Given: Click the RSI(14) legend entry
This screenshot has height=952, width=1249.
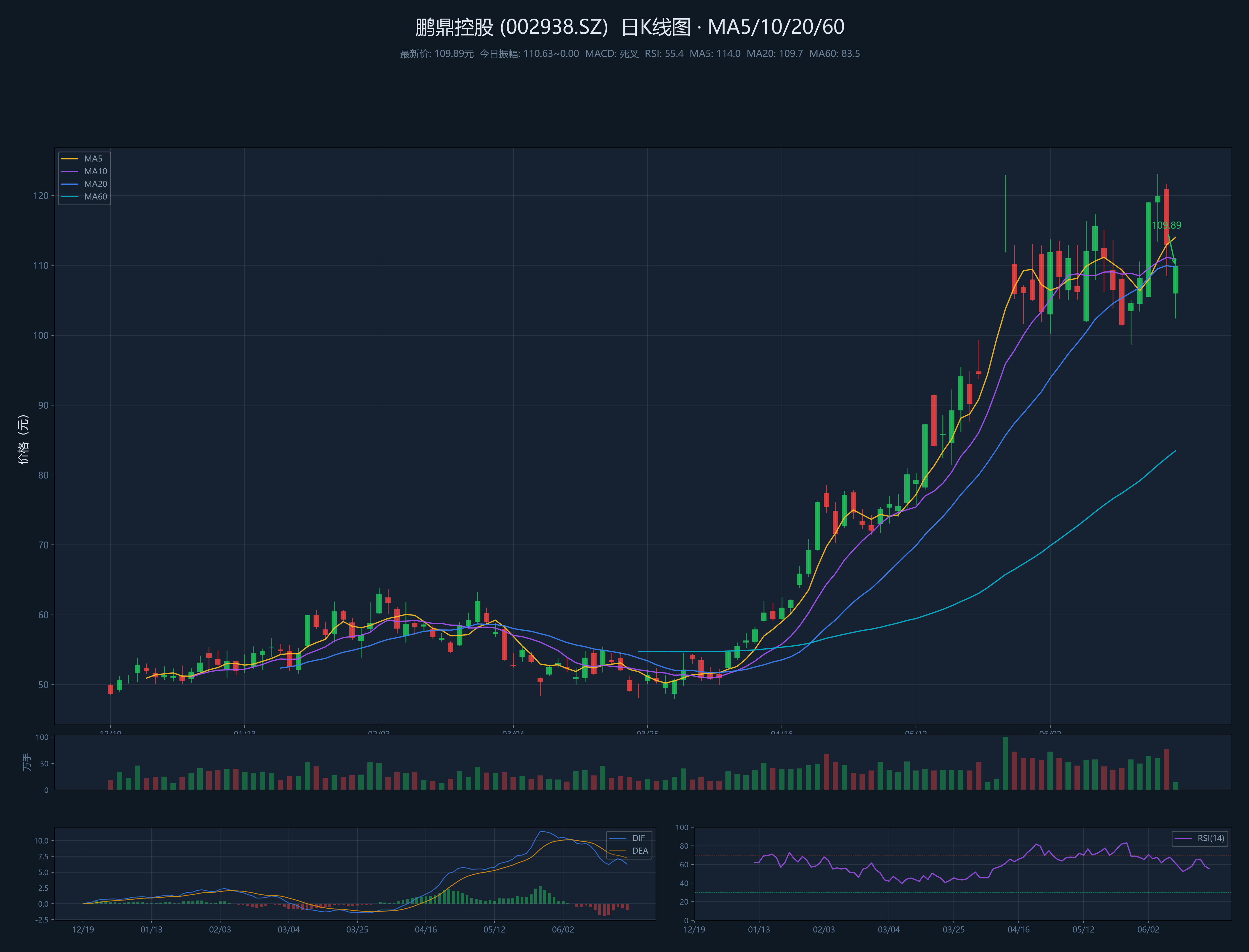Looking at the screenshot, I should click(1200, 838).
